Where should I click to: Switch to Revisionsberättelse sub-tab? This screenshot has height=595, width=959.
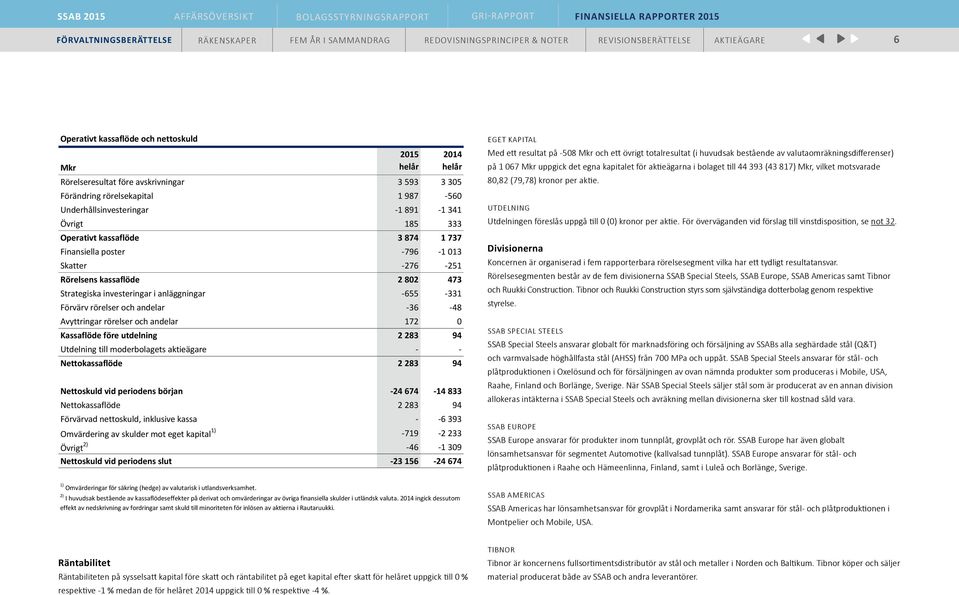point(645,40)
